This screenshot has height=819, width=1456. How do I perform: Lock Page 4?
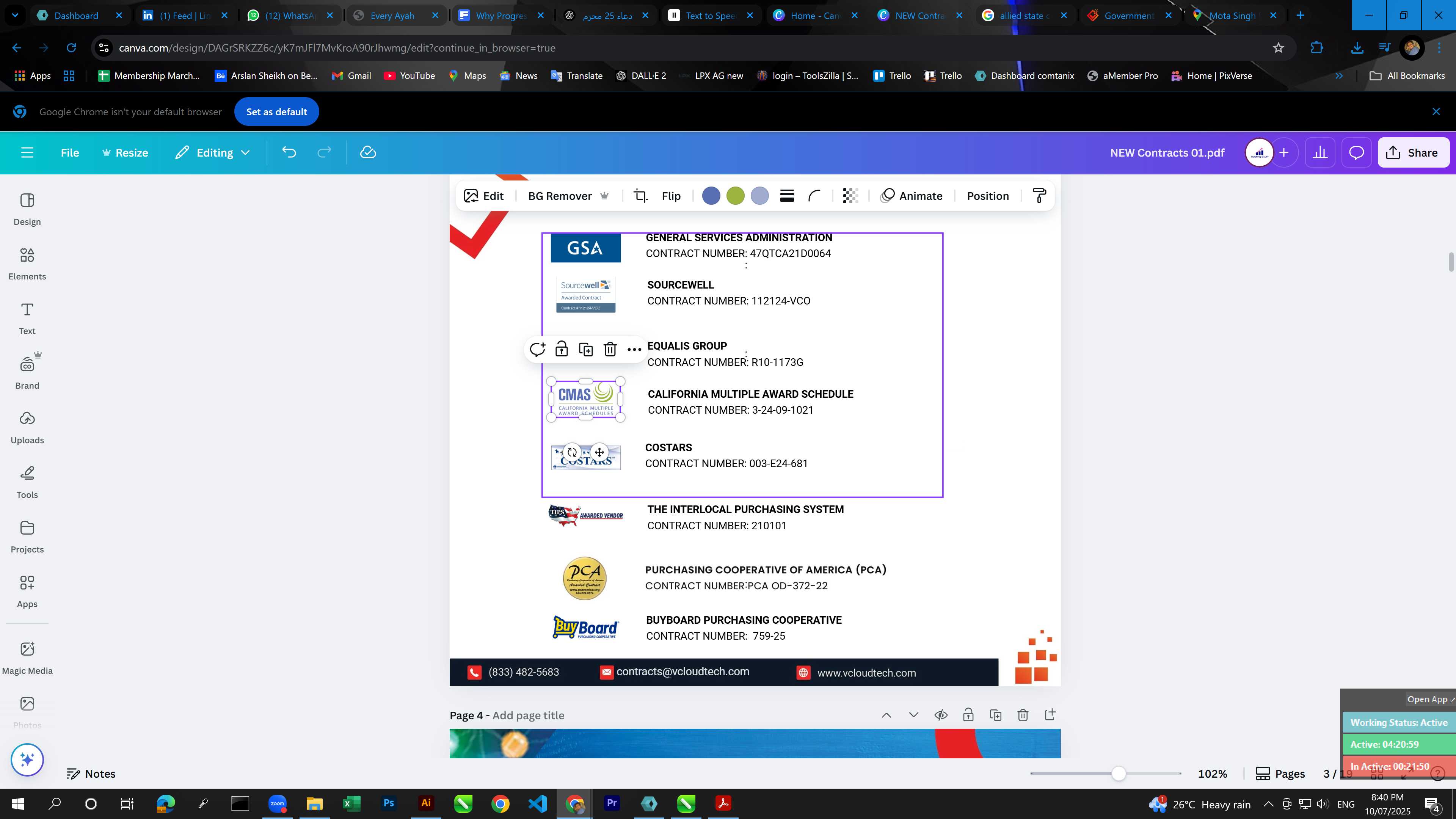(x=968, y=715)
